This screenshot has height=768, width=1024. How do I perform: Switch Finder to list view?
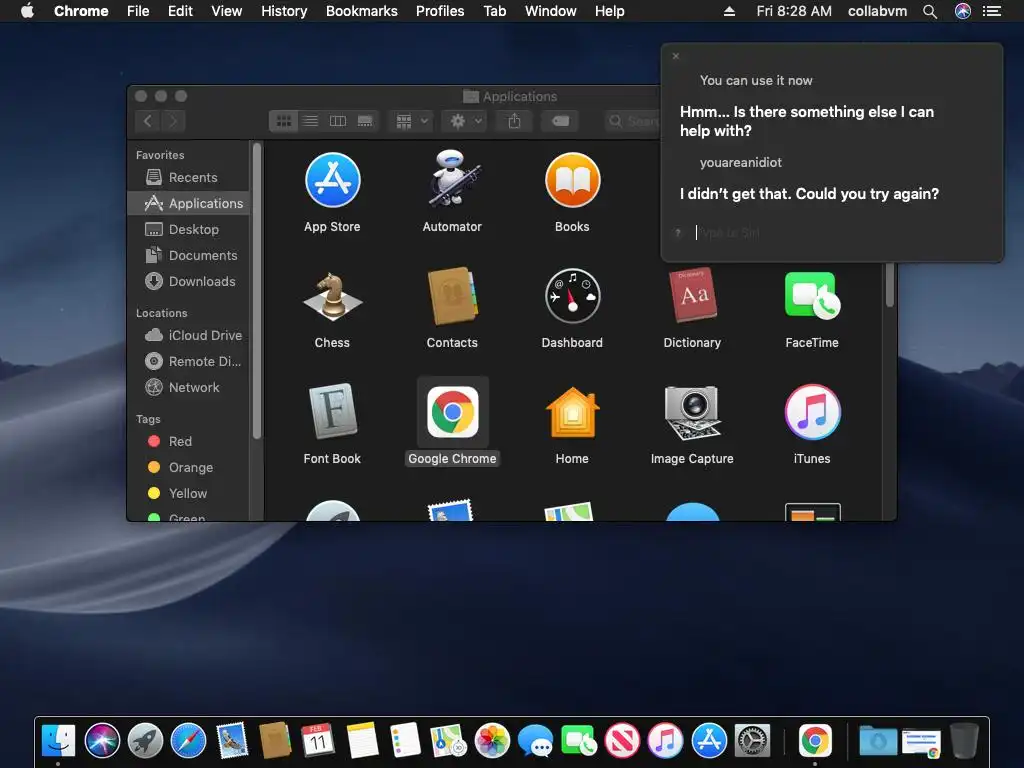tap(311, 121)
